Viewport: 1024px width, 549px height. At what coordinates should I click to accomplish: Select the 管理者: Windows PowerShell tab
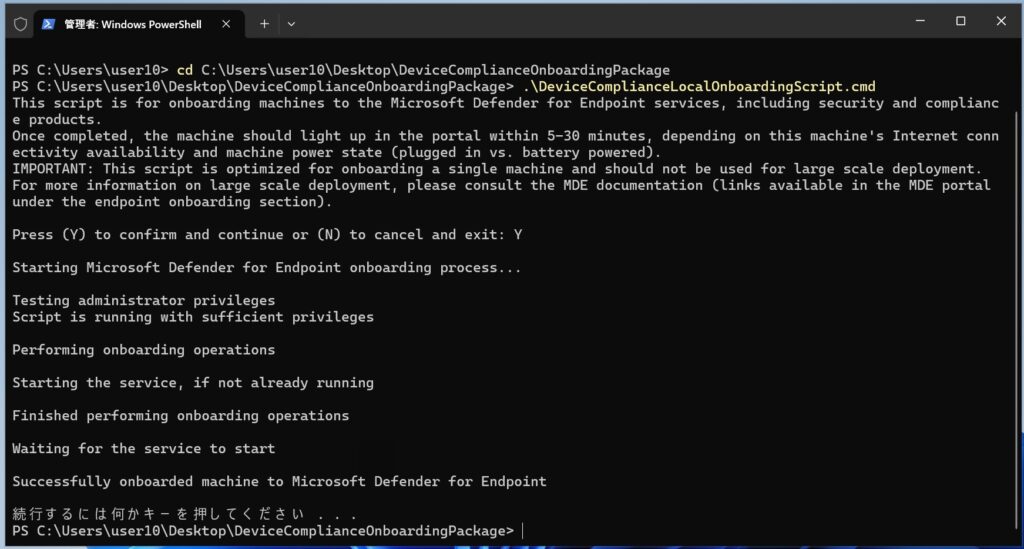139,24
